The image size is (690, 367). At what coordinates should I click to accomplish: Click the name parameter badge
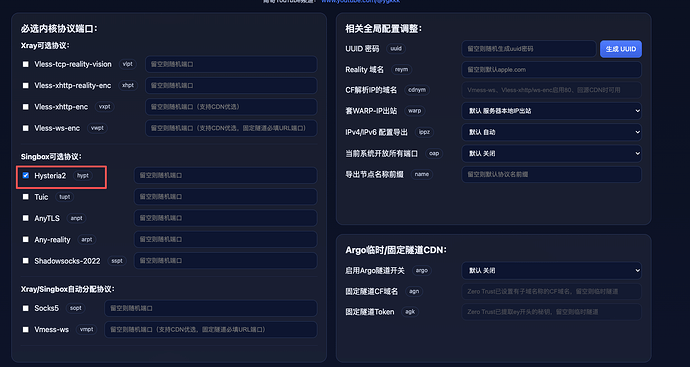422,174
